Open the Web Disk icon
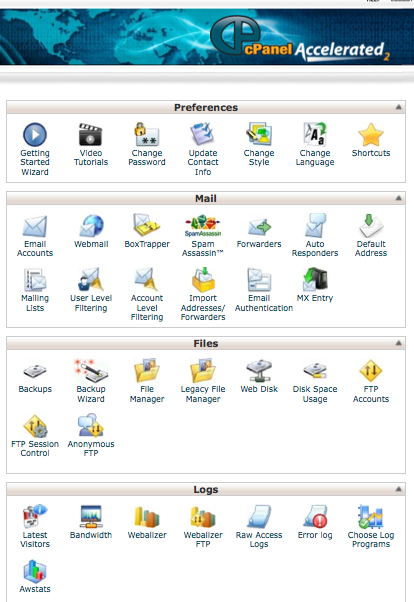The width and height of the screenshot is (414, 602). [x=259, y=370]
